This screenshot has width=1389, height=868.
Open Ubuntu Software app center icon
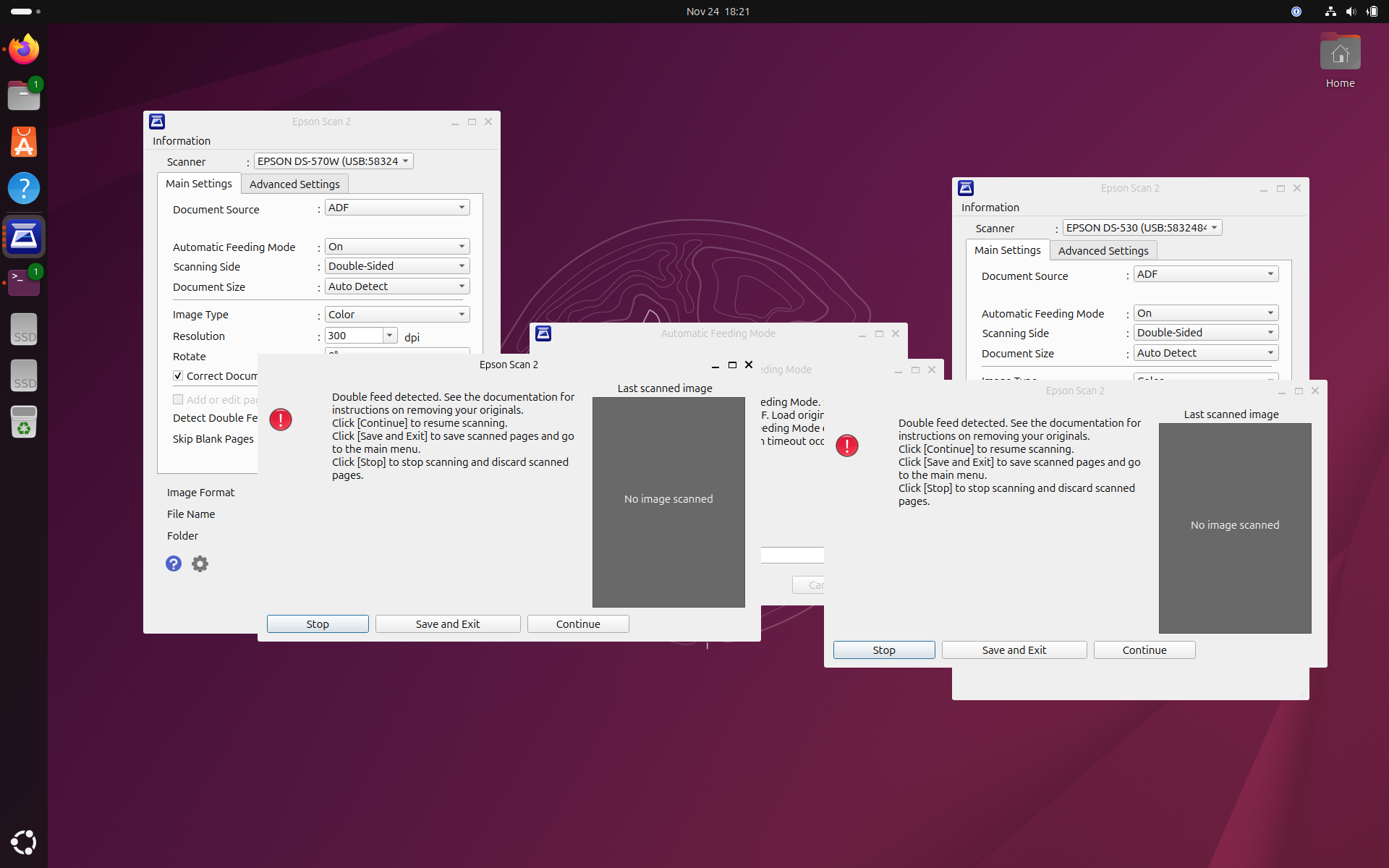[24, 142]
